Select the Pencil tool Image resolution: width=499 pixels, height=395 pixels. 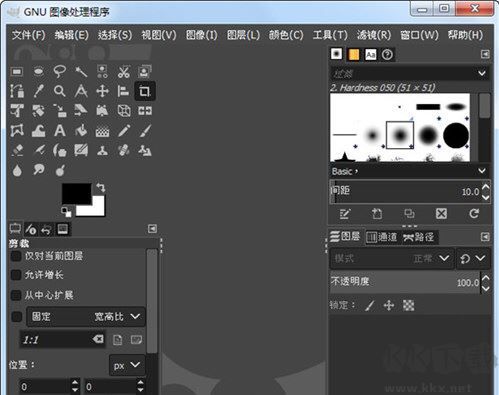(123, 130)
